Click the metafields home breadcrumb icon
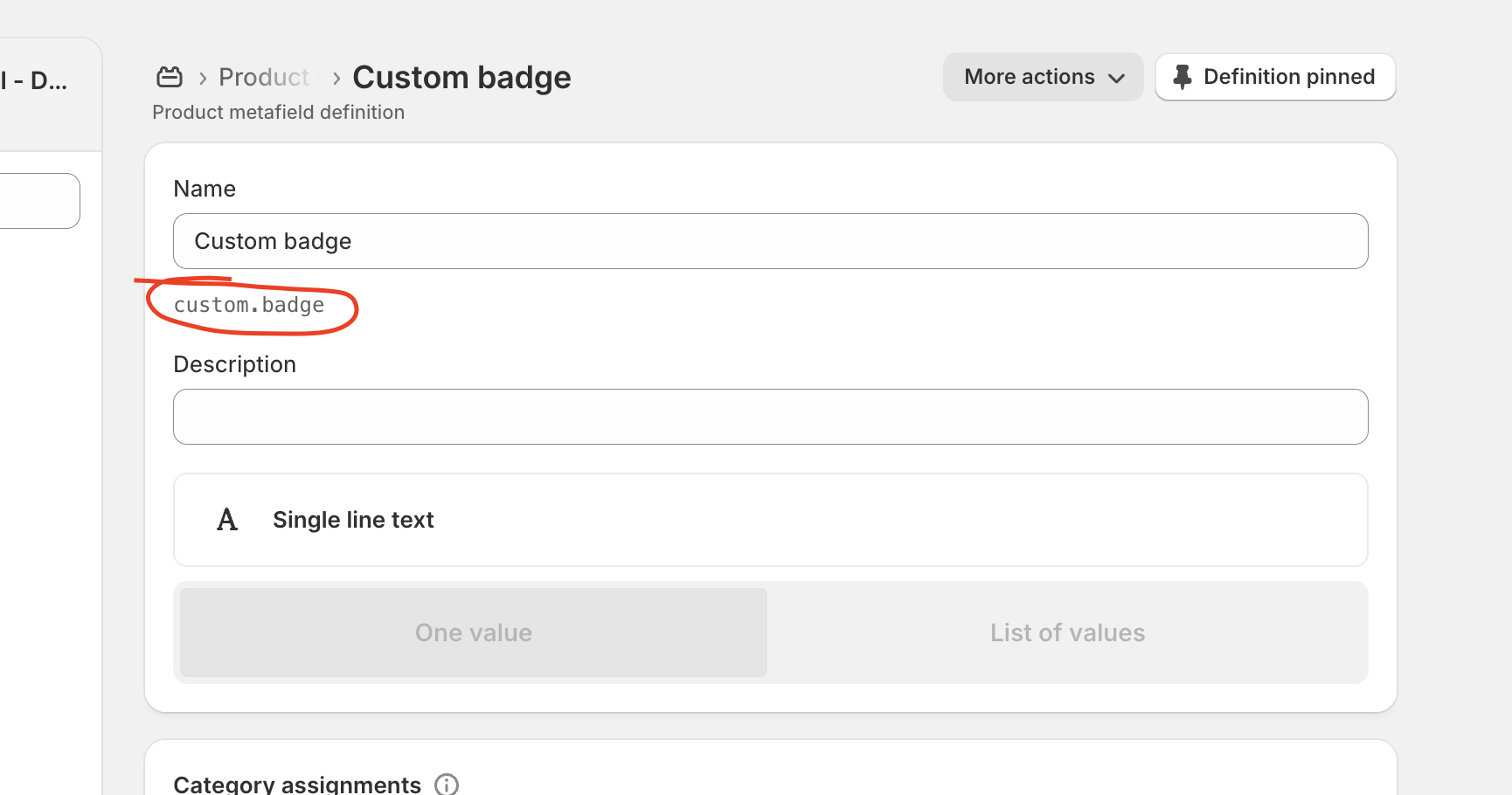This screenshot has width=1512, height=795. (x=170, y=77)
